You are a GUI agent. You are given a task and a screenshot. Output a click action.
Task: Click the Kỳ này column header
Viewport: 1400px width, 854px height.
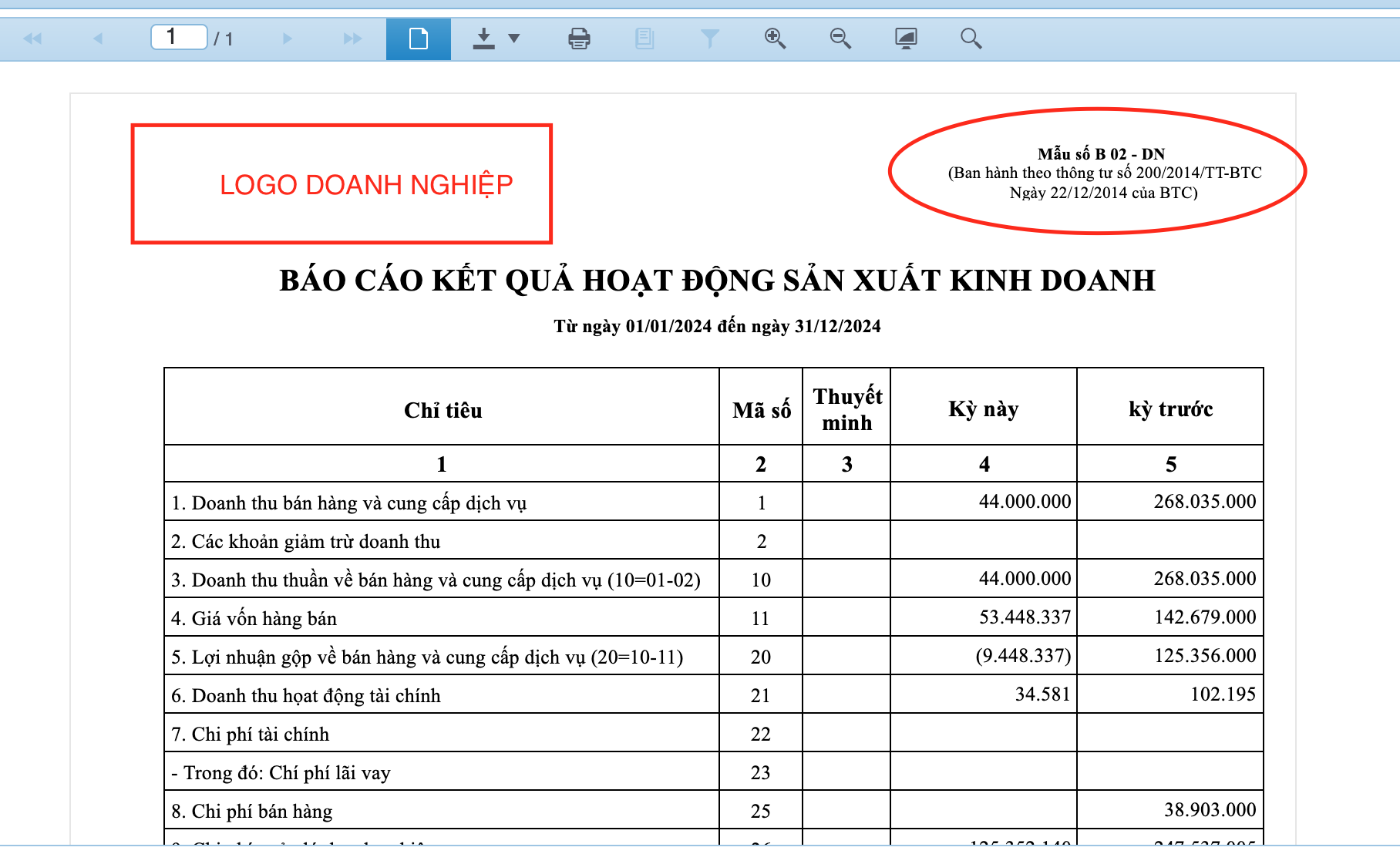coord(984,407)
